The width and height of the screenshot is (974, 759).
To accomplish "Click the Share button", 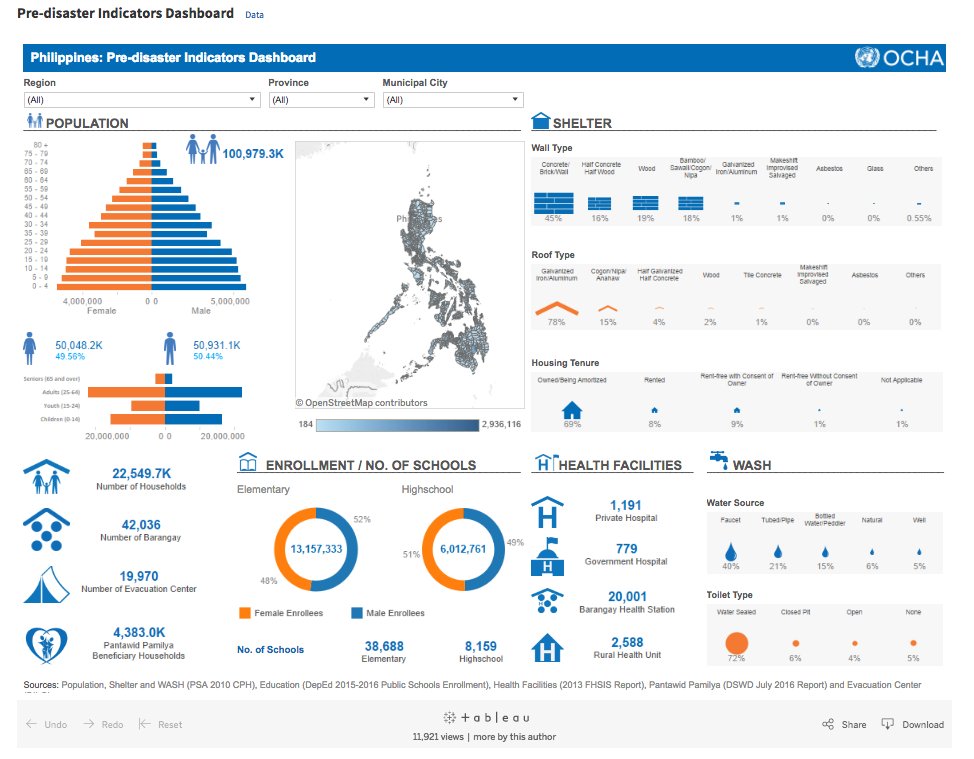I will click(844, 724).
